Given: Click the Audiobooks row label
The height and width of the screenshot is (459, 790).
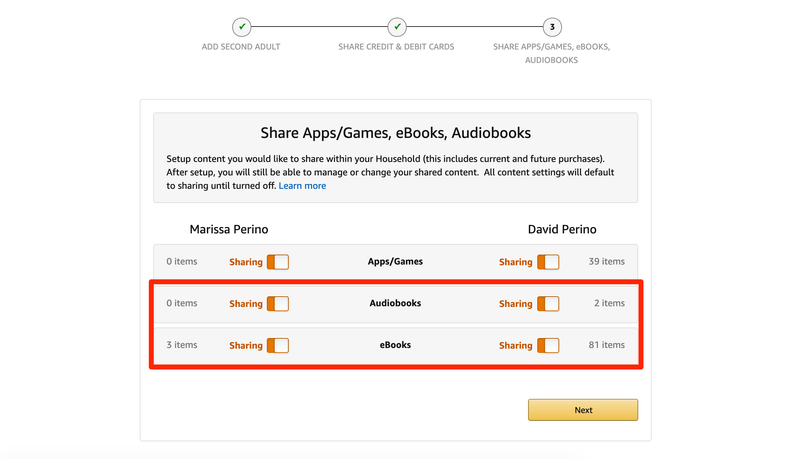Looking at the screenshot, I should click(395, 303).
